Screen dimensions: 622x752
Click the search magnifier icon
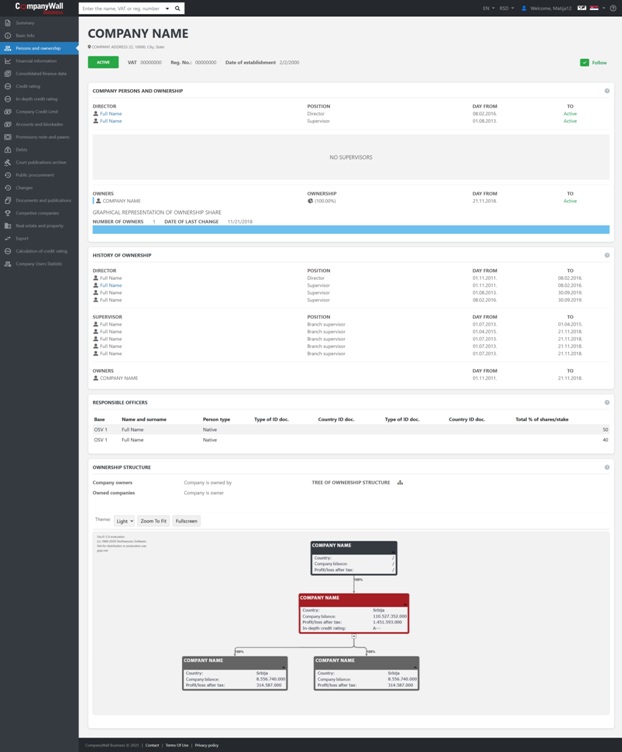(x=178, y=8)
